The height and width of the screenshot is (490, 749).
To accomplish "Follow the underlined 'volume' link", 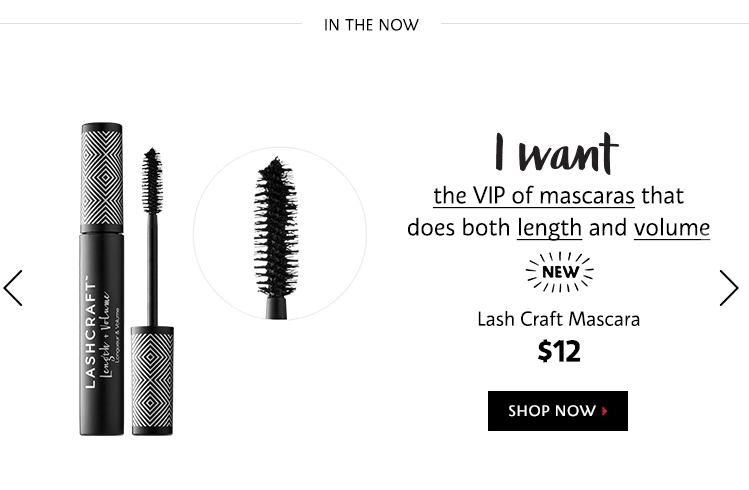I will pos(672,228).
